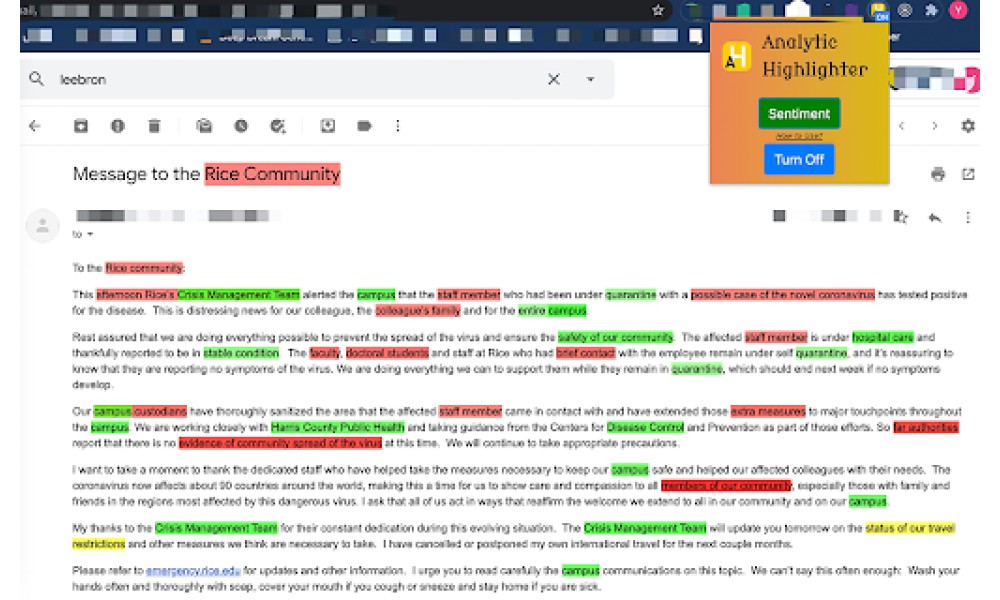
Task: Expand recipient details next to 'to'
Action: (x=90, y=234)
